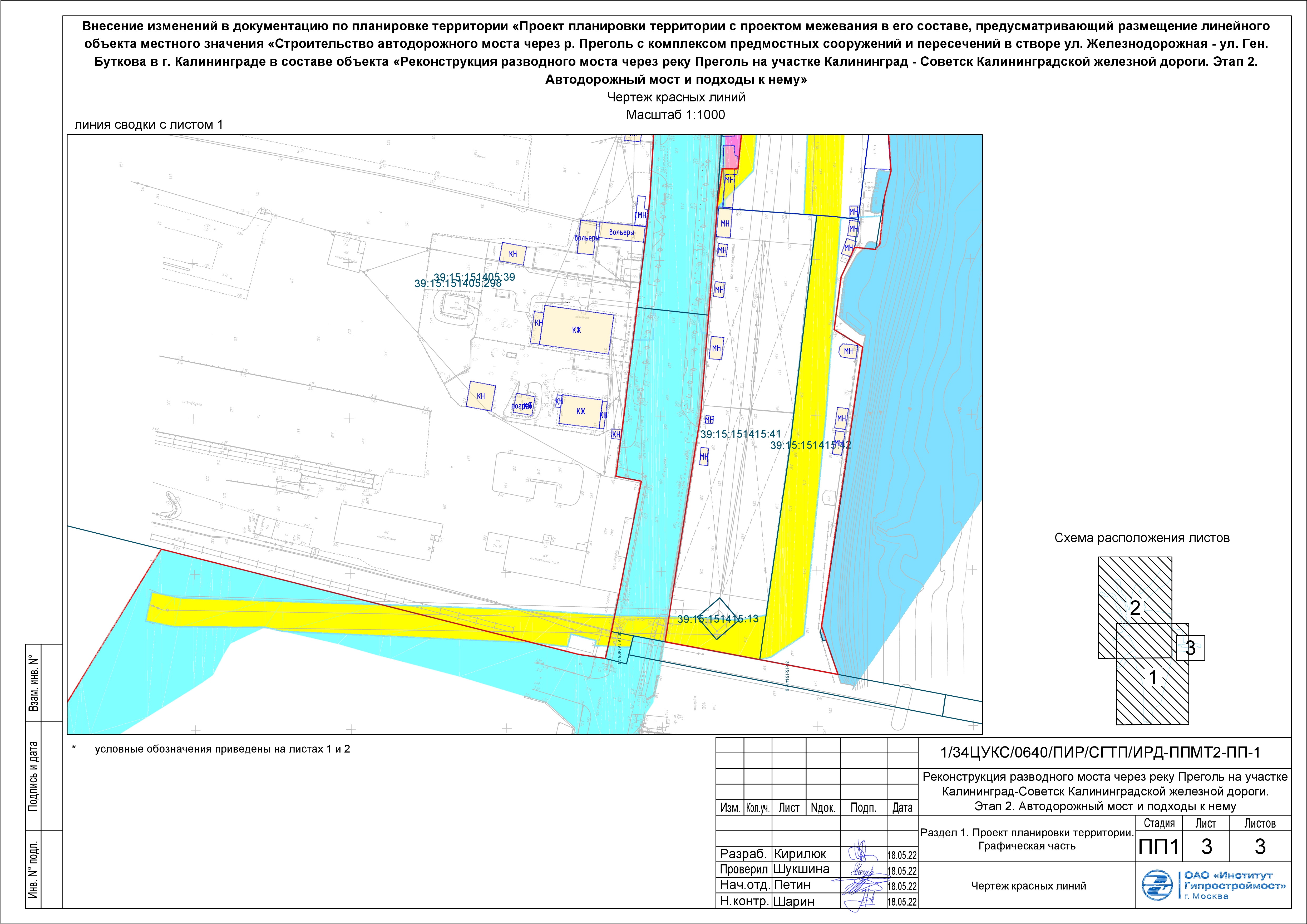Click the 'Чертеж красных линий' cell in the title block
The image size is (1307, 924).
[1028, 886]
